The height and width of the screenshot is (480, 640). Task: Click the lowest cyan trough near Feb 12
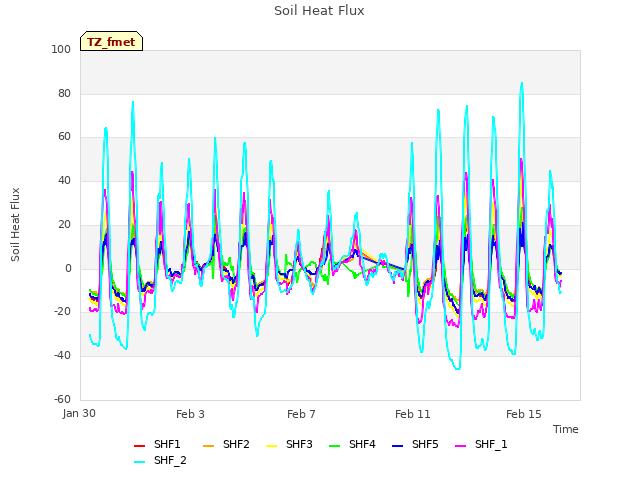(458, 369)
